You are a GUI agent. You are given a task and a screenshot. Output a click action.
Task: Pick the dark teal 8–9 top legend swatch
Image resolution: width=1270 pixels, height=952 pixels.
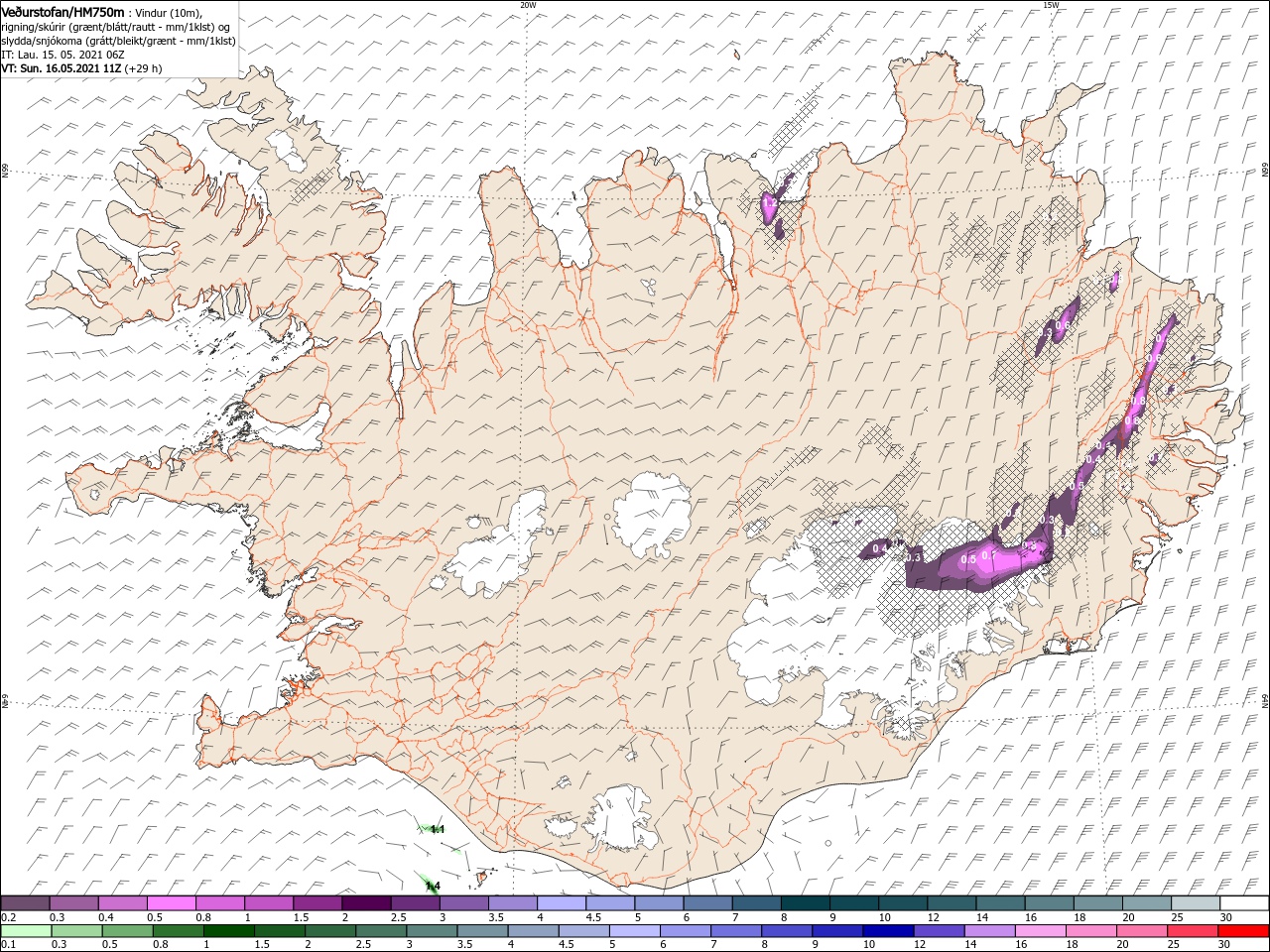coord(806,903)
